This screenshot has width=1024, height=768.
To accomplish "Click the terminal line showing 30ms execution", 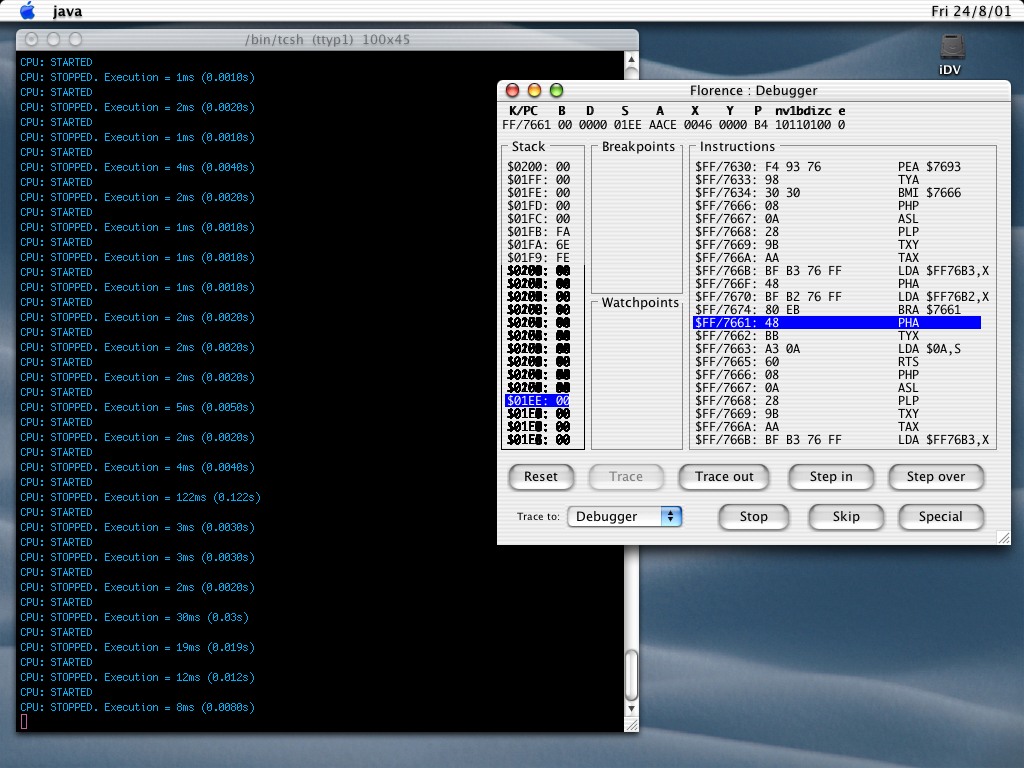I will click(x=135, y=618).
